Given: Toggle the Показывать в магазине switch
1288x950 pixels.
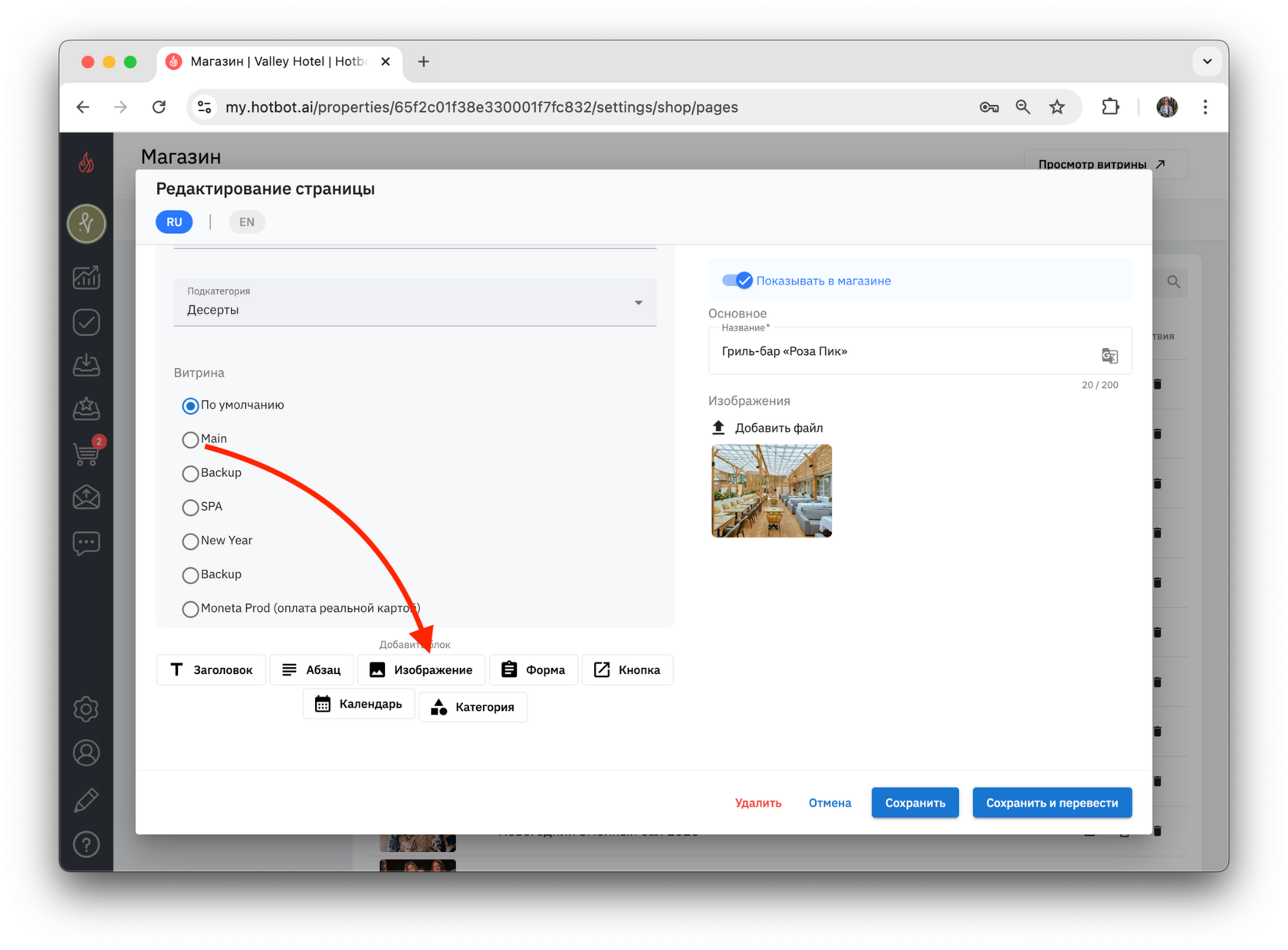Looking at the screenshot, I should 738,281.
